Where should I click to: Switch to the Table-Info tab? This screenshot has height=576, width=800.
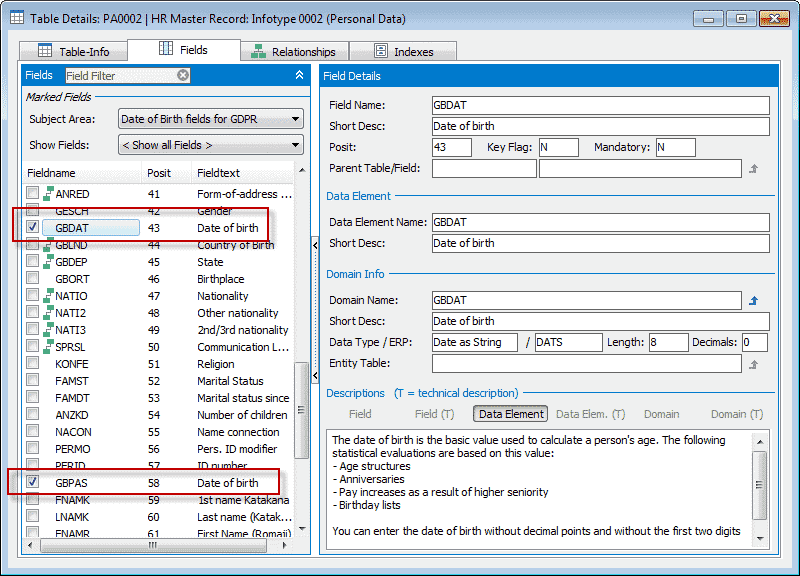pos(73,52)
